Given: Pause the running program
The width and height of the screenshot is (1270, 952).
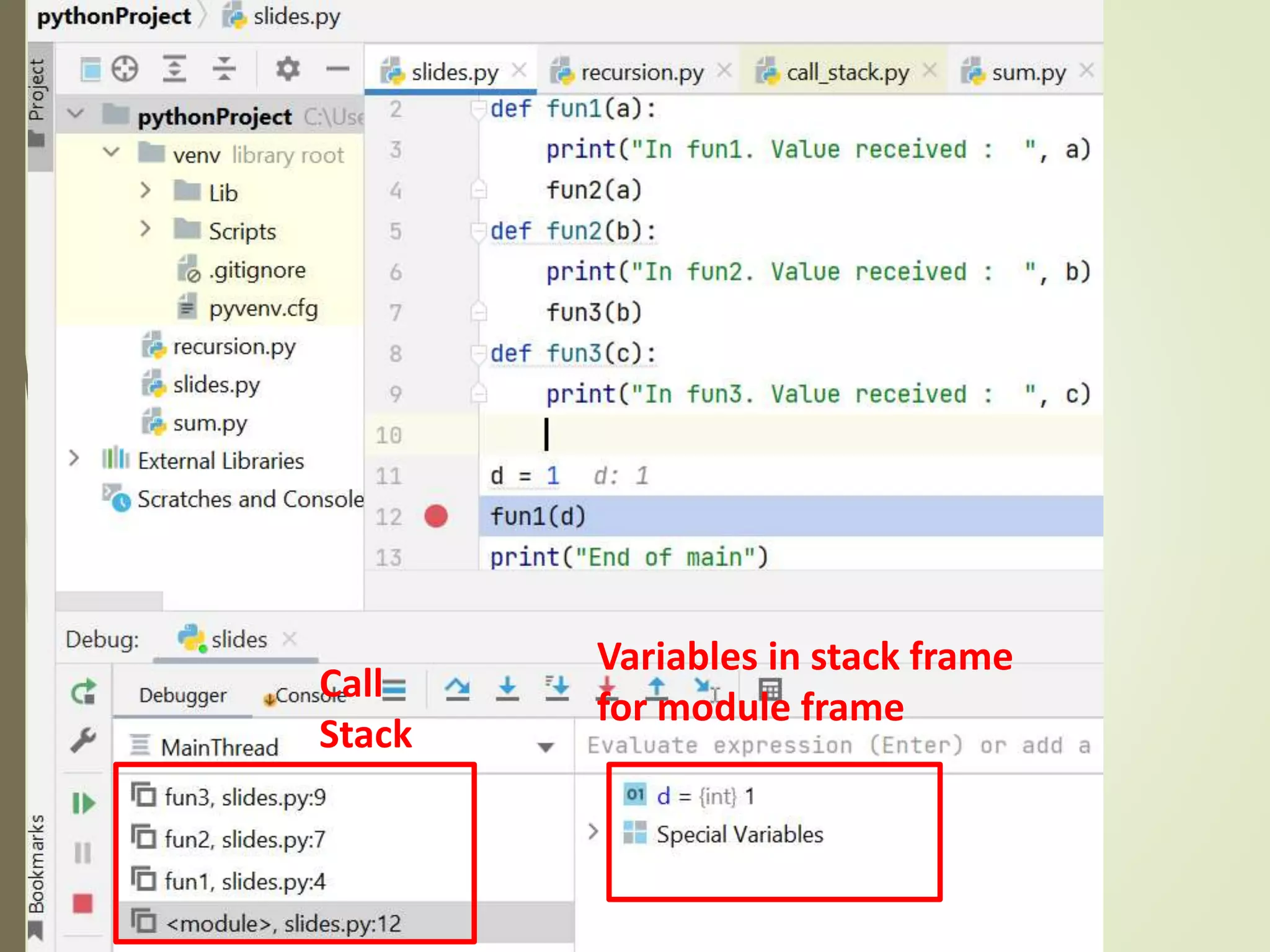Looking at the screenshot, I should [x=82, y=853].
